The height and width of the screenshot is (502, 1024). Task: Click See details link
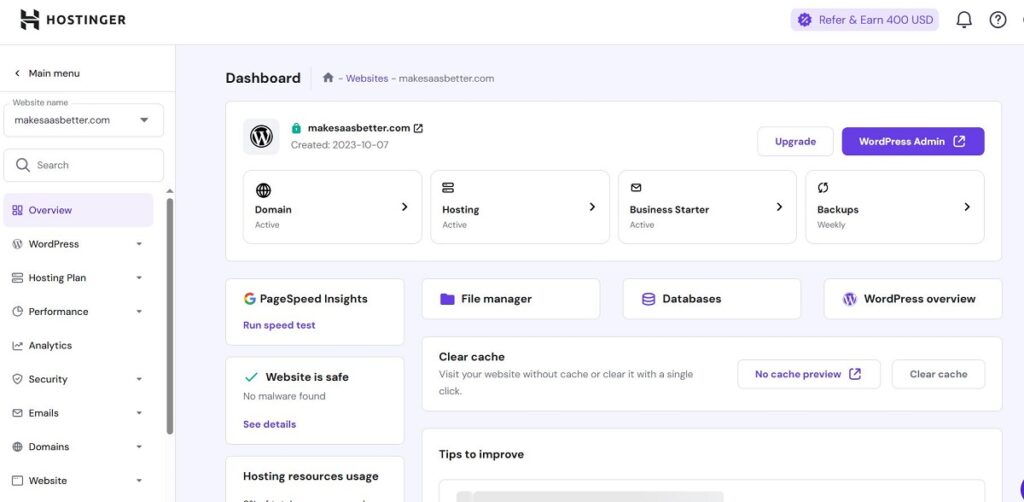269,424
